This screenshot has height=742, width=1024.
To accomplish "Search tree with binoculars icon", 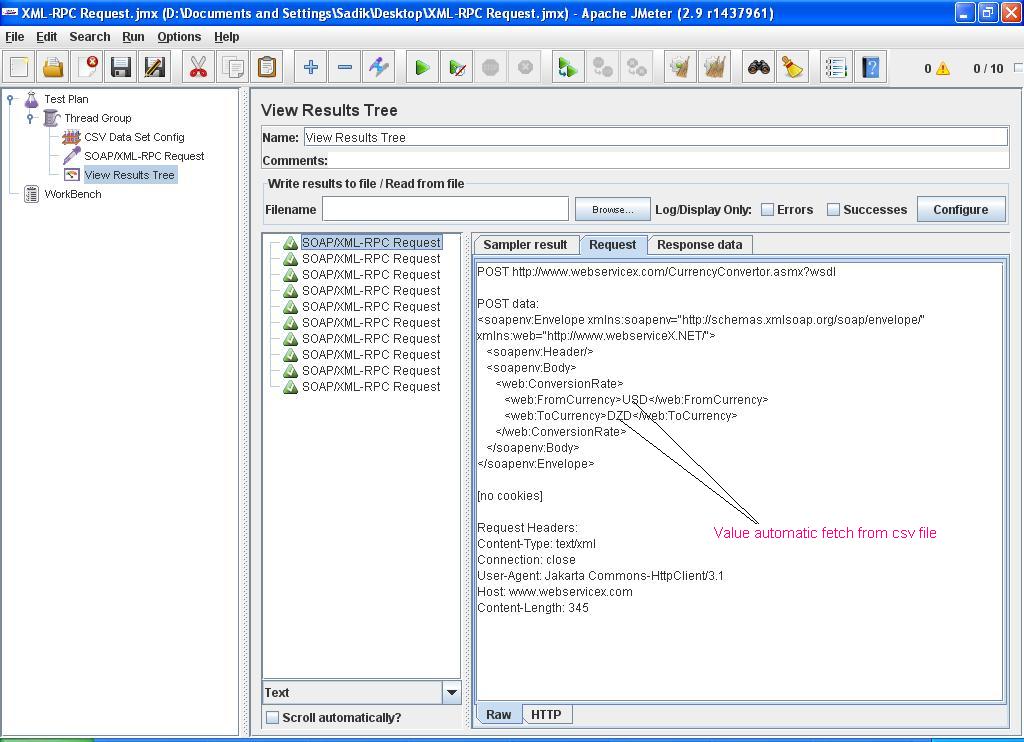I will coord(758,67).
